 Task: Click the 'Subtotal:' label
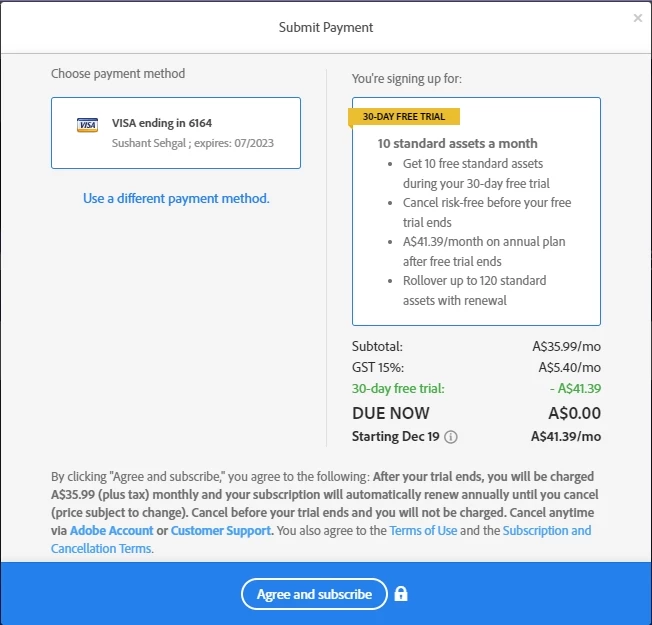(378, 346)
